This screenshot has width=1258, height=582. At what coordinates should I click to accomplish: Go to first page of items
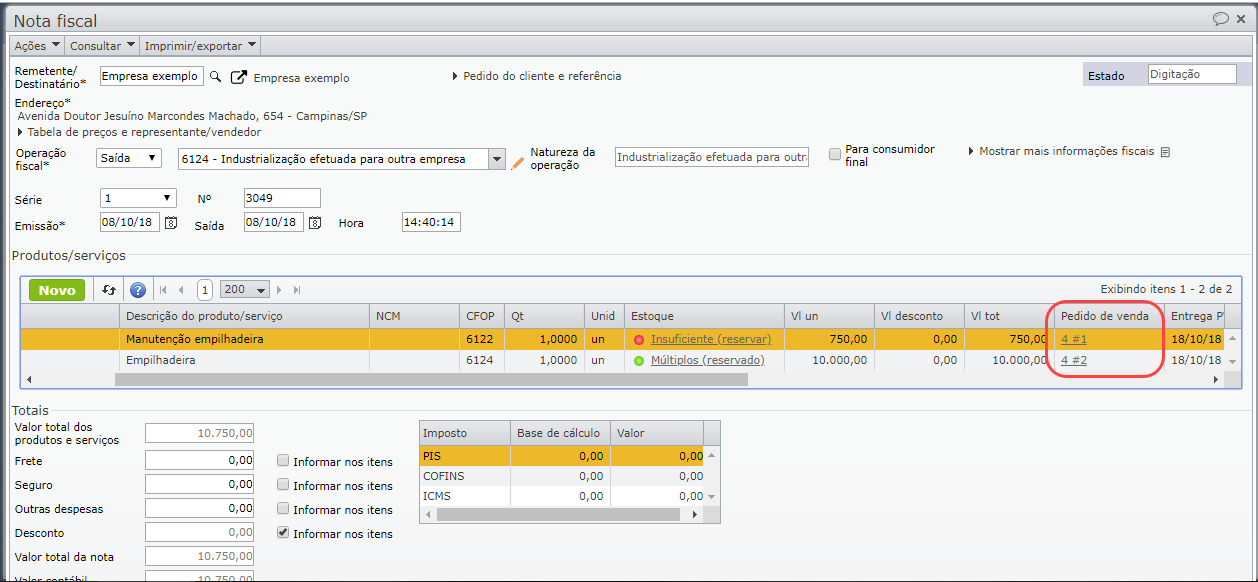[x=163, y=290]
